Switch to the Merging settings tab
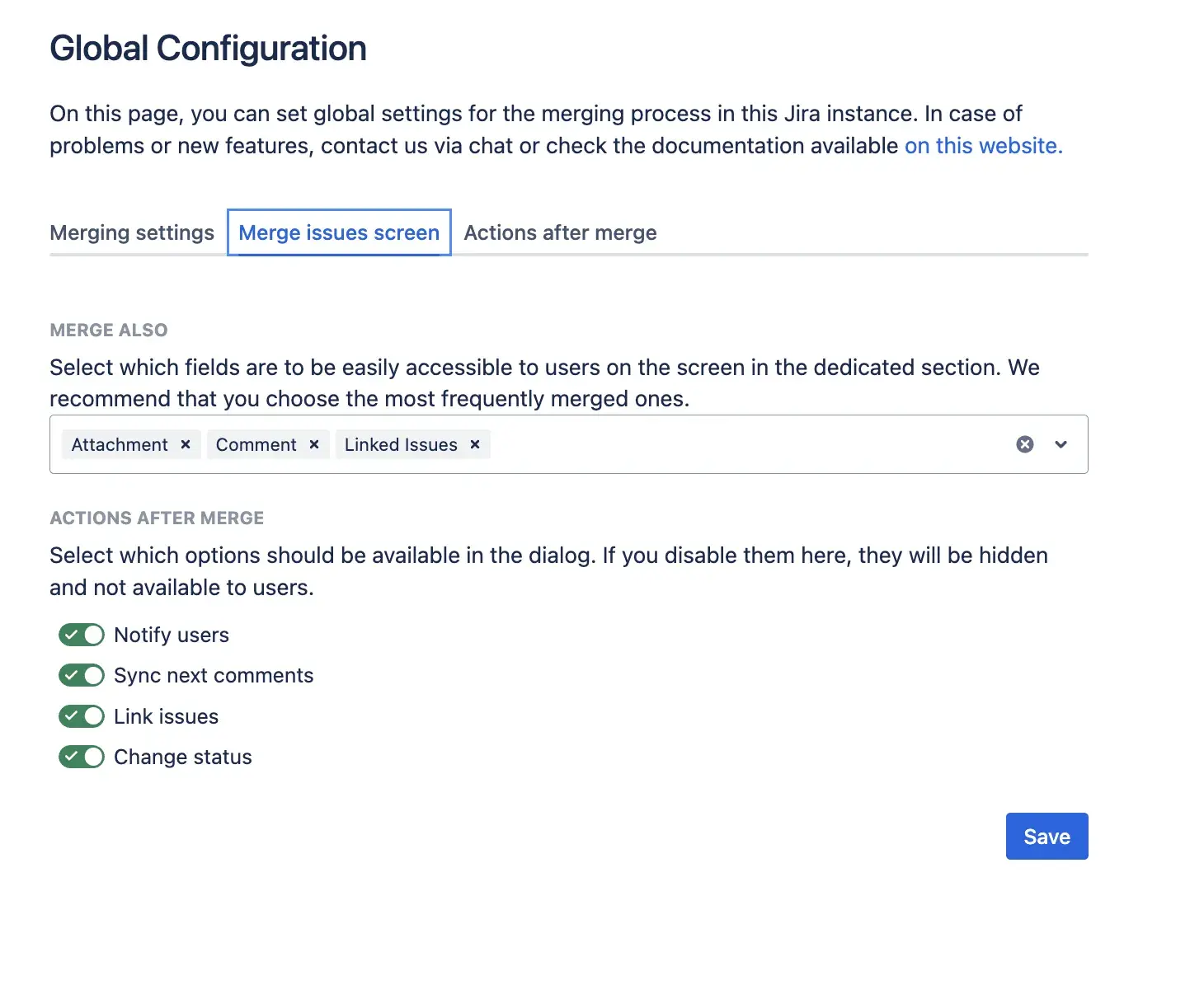1204x999 pixels. coord(132,232)
